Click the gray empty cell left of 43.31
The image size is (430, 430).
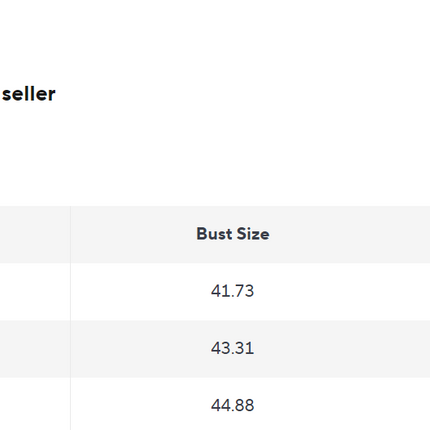tap(35, 349)
